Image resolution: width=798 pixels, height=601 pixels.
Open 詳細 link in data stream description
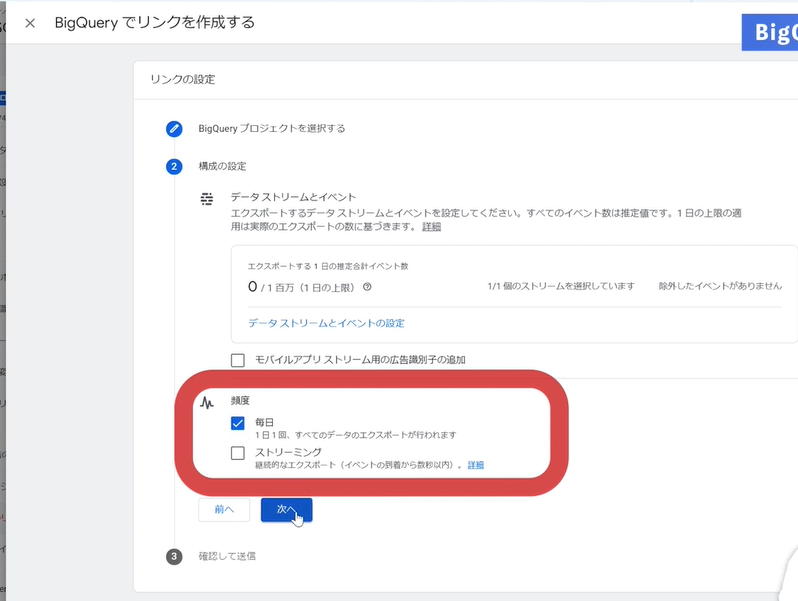pos(432,227)
